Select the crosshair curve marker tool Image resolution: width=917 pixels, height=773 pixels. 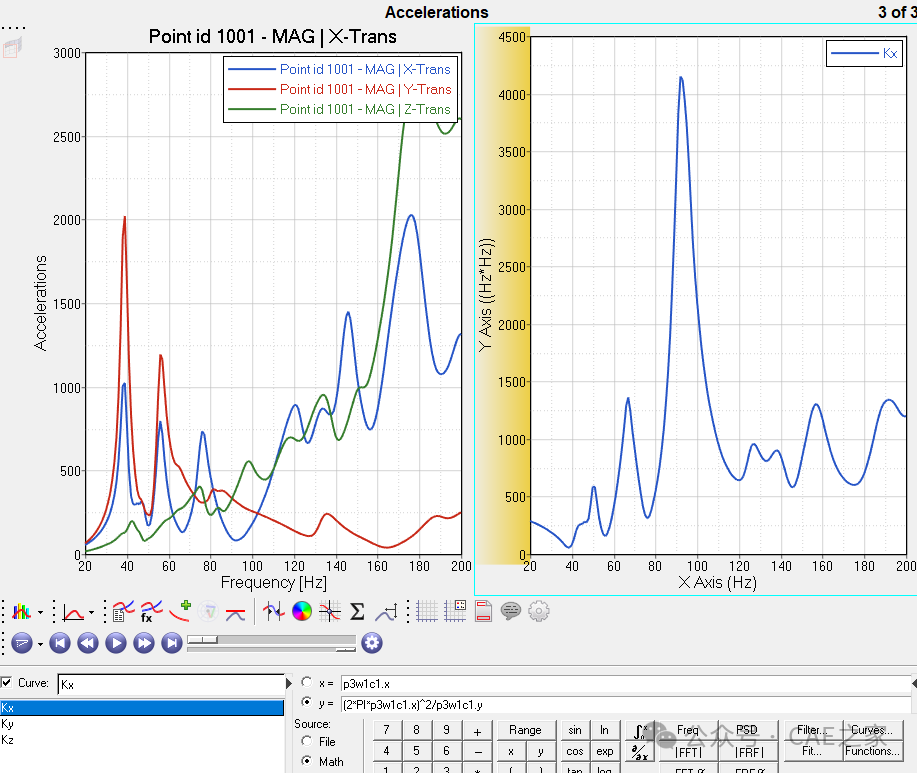(330, 612)
